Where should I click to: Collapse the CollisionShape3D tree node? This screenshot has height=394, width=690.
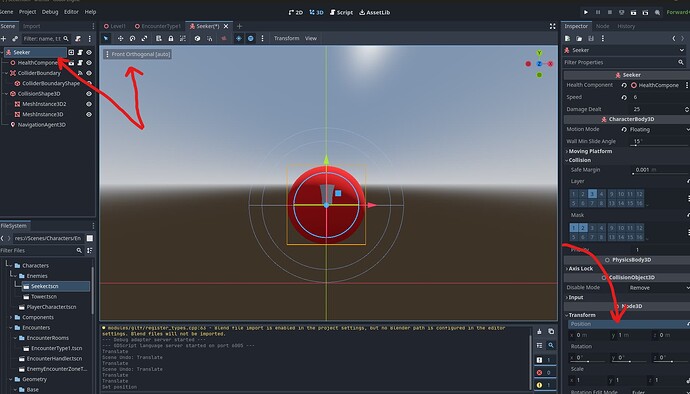(x=6, y=93)
